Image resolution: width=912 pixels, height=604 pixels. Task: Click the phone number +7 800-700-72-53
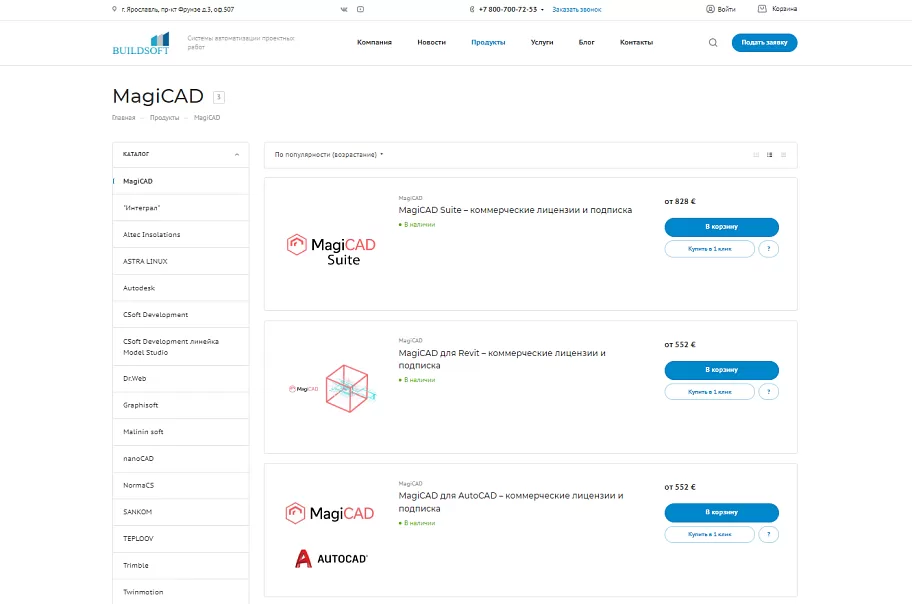(x=508, y=10)
